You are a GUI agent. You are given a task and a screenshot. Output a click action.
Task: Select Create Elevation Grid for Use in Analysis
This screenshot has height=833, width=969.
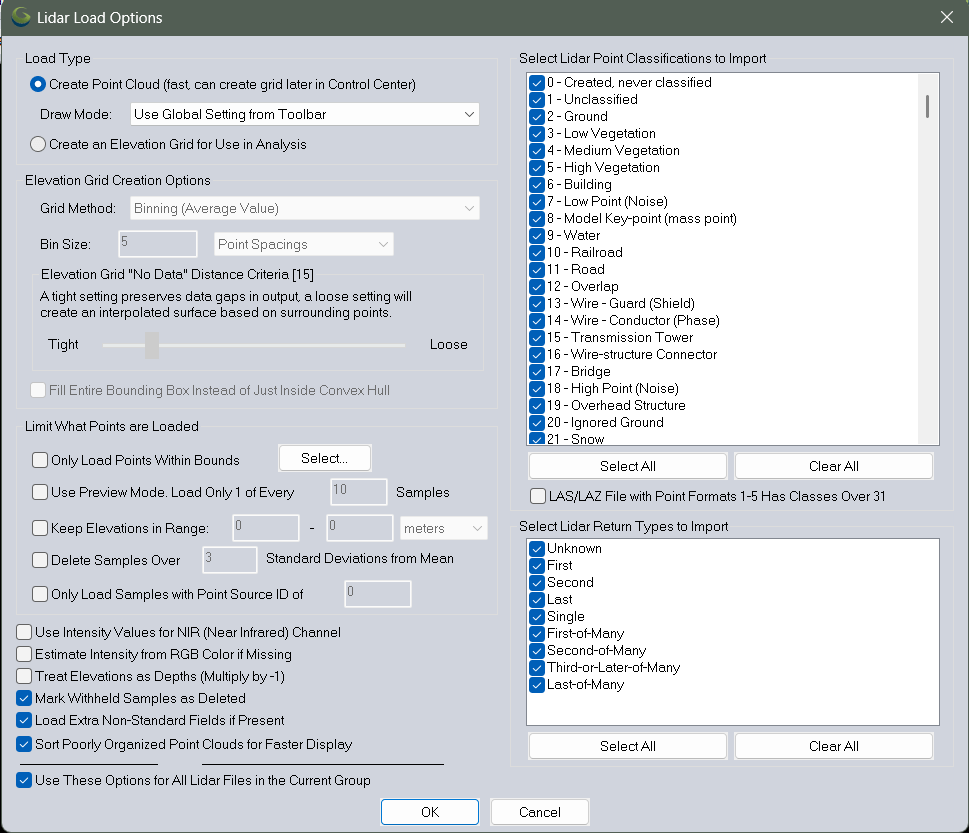coord(39,144)
